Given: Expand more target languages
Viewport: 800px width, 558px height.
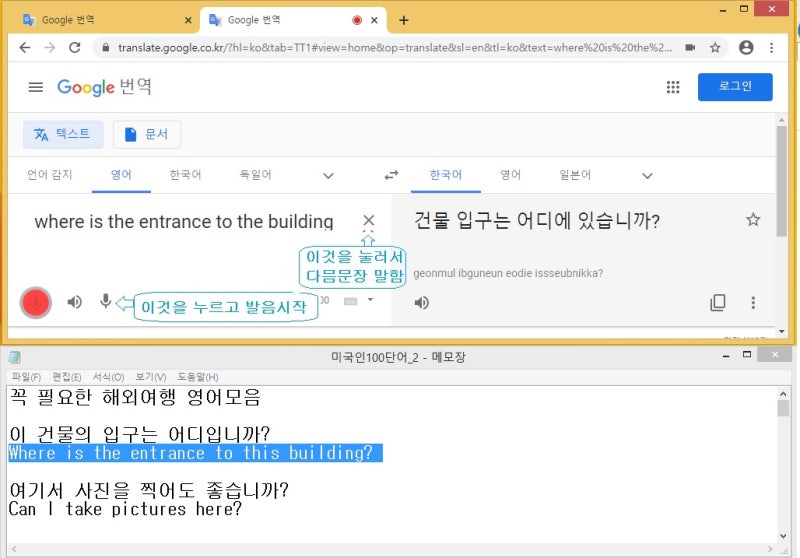Looking at the screenshot, I should pos(647,176).
